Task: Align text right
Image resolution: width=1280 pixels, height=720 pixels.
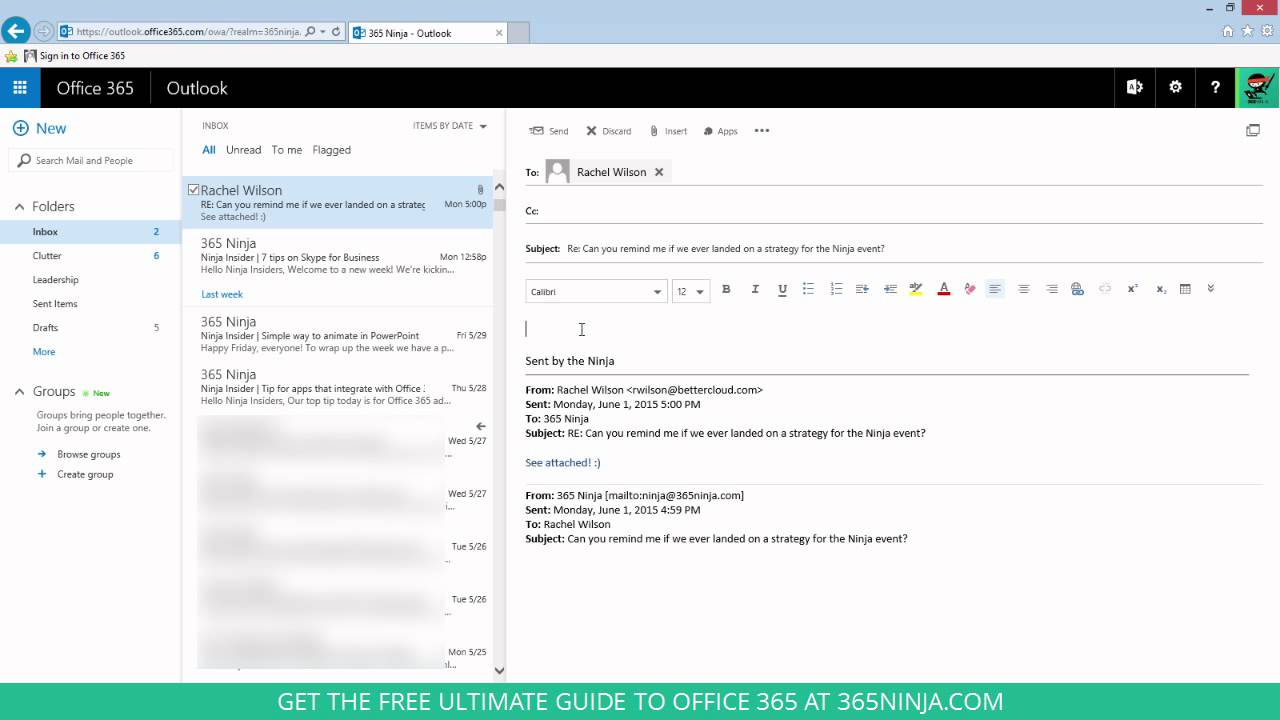Action: coord(1051,289)
